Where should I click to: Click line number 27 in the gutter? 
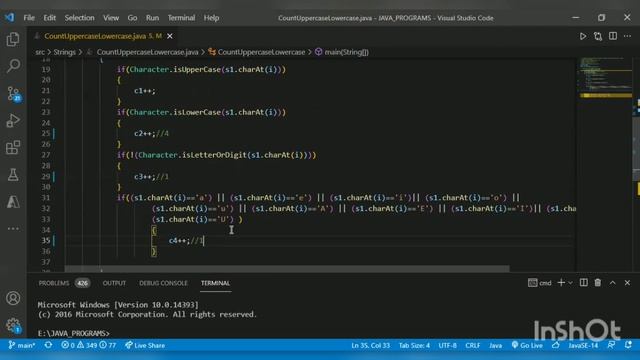[46, 155]
